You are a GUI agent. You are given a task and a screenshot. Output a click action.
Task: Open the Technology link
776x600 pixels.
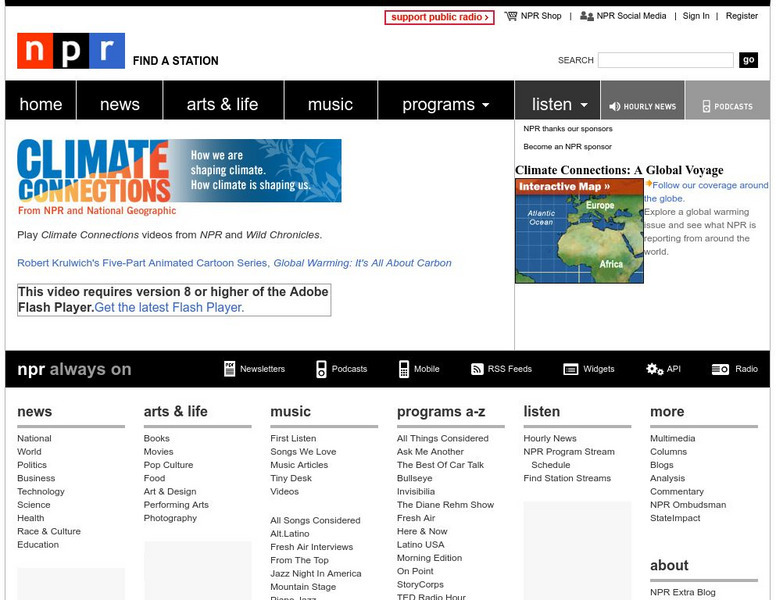coord(41,492)
